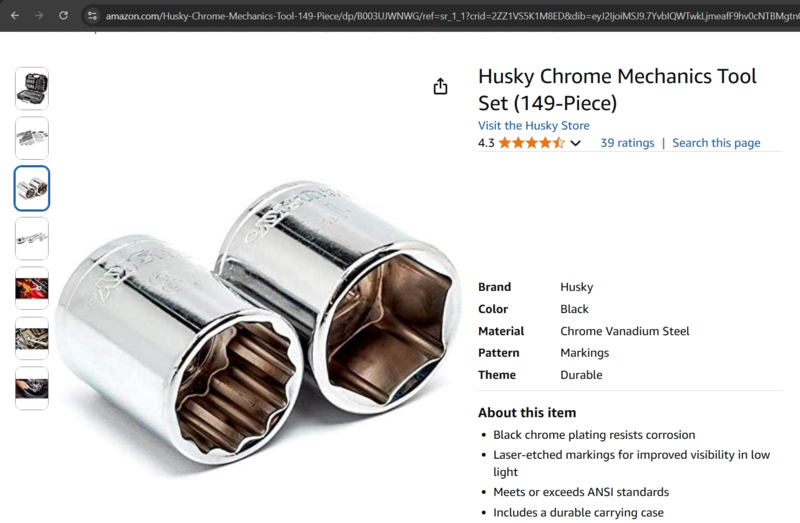Expand the 4.3 star rating dropdown chevron
The width and height of the screenshot is (800, 523).
576,143
